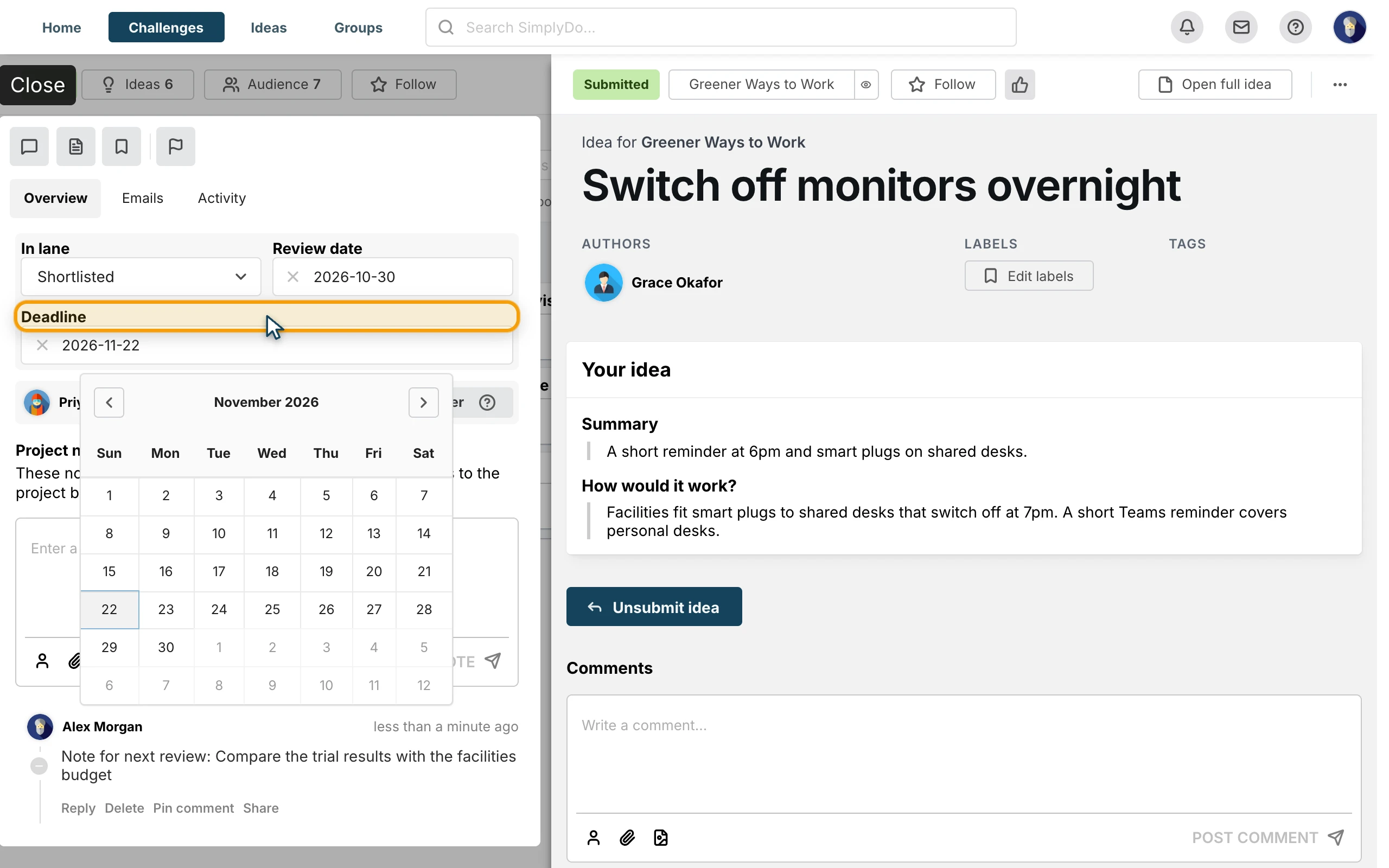Viewport: 1389px width, 868px height.
Task: Go to previous month in calendar
Action: click(x=109, y=403)
